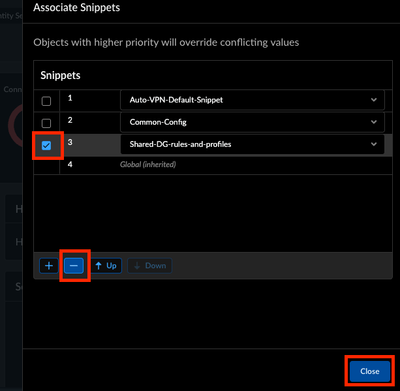Click the Global (inherited) row text
This screenshot has width=400, height=391.
[x=148, y=164]
